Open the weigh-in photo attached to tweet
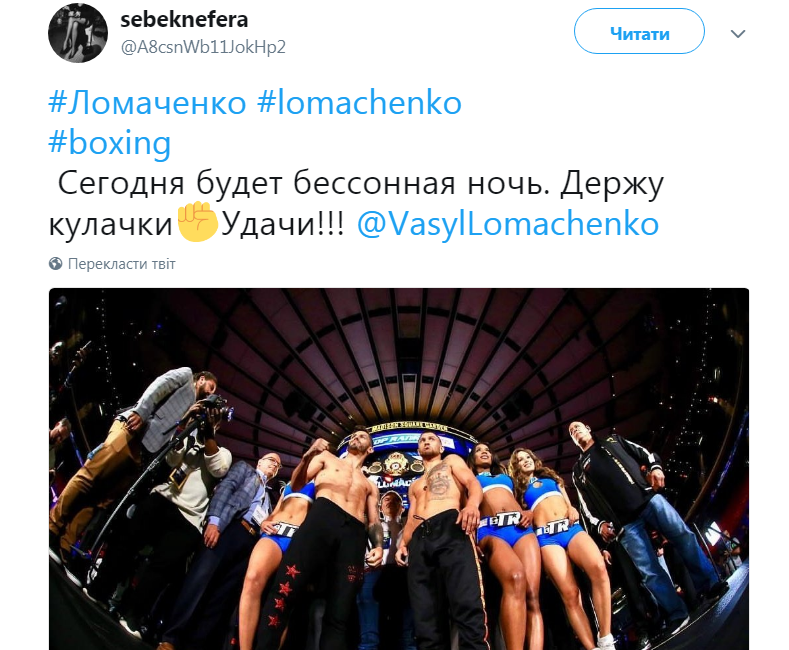The width and height of the screenshot is (789, 650). coord(399,469)
